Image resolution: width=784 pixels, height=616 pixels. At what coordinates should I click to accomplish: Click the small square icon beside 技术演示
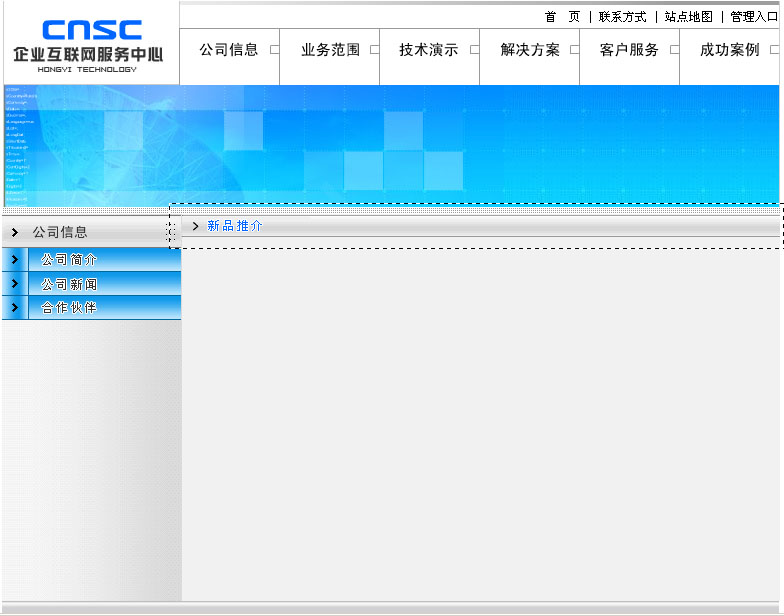474,50
